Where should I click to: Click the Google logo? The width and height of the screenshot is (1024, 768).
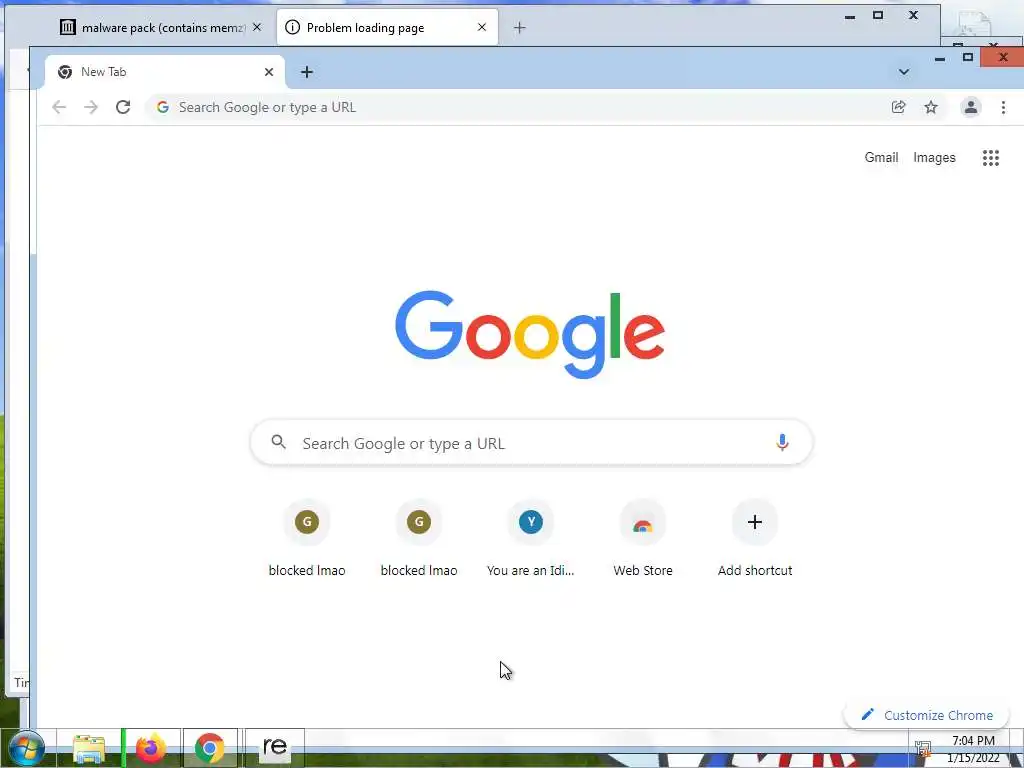530,334
